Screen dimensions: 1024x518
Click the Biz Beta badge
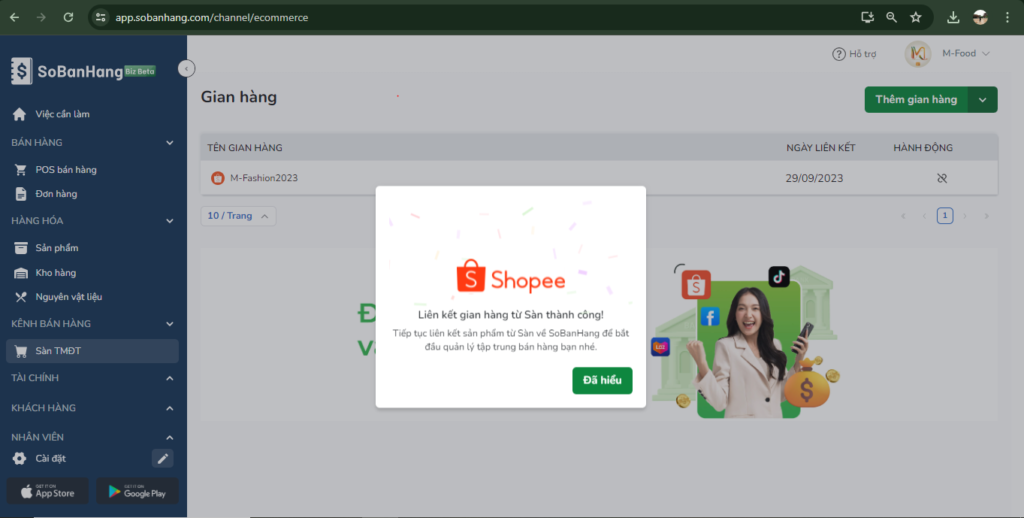(140, 71)
